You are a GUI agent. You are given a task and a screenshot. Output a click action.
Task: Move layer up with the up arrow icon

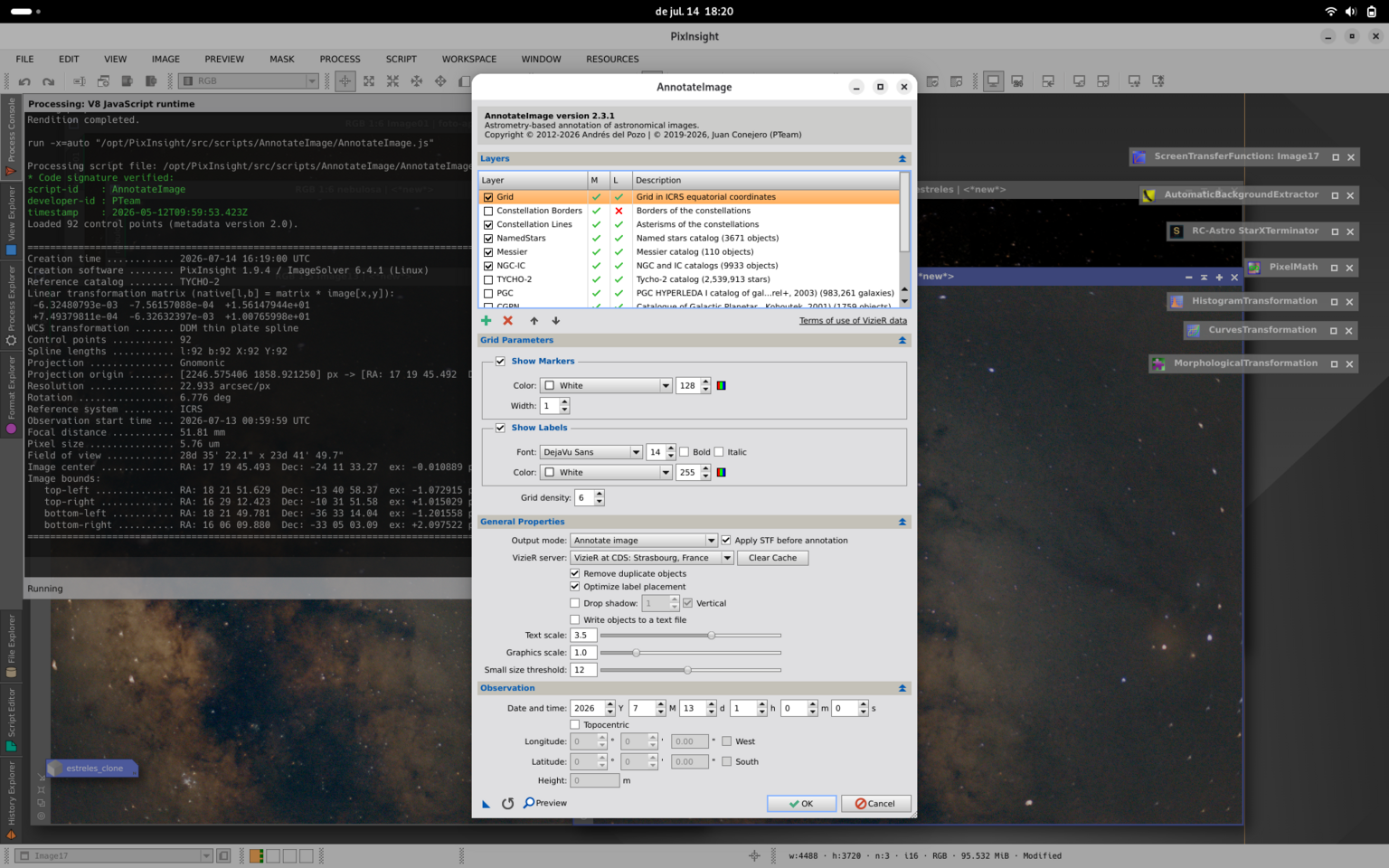pyautogui.click(x=534, y=320)
